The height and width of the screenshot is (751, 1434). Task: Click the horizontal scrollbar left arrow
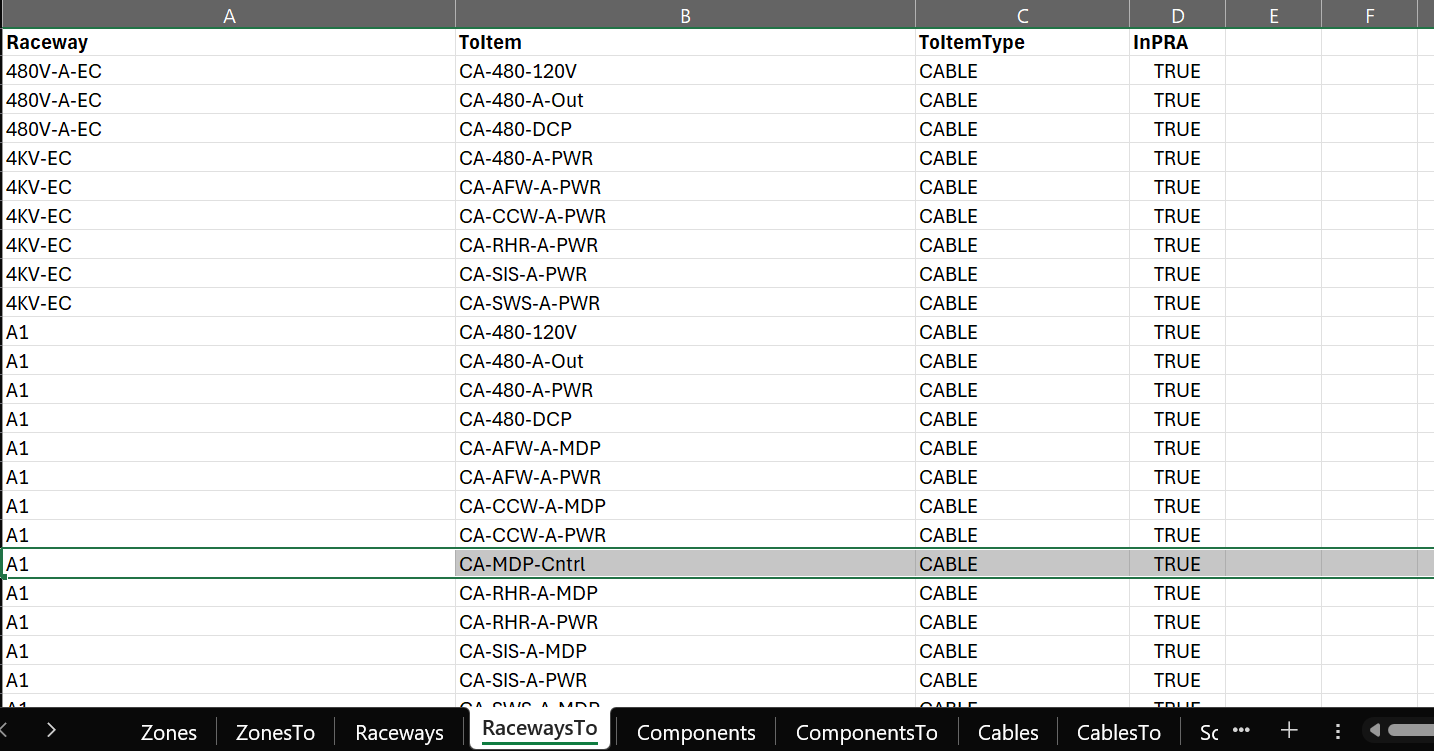(1376, 731)
